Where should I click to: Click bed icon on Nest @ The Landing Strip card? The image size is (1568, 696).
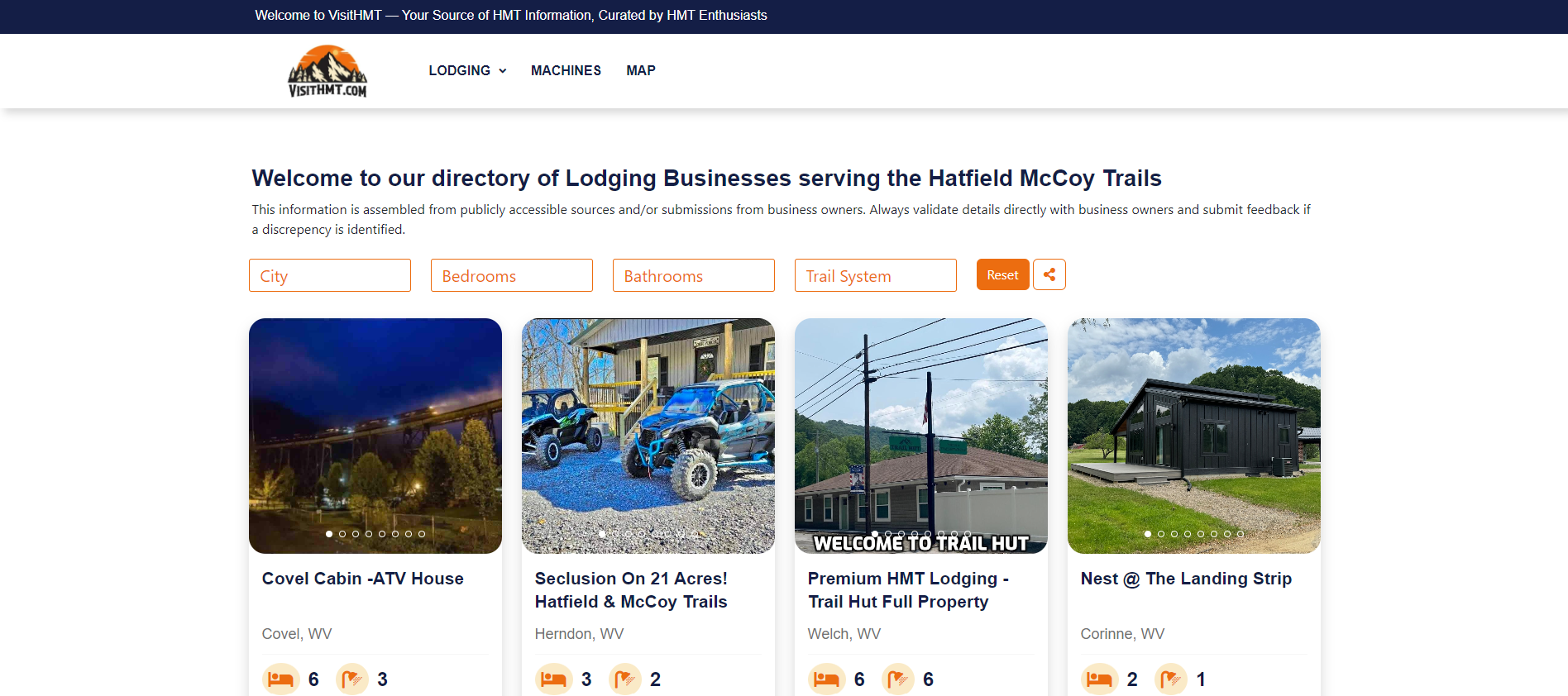pyautogui.click(x=1099, y=679)
